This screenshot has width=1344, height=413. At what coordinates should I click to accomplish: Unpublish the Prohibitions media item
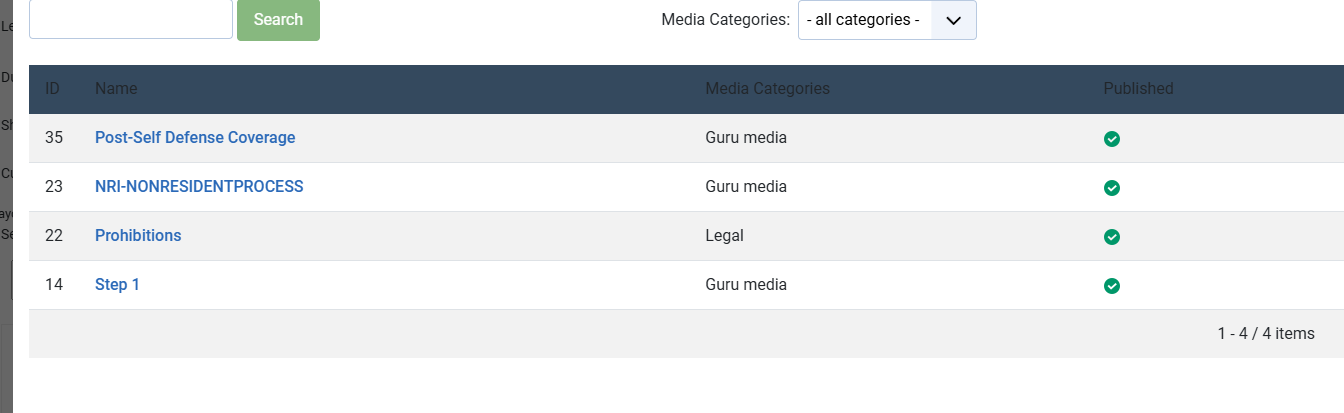tap(1111, 237)
